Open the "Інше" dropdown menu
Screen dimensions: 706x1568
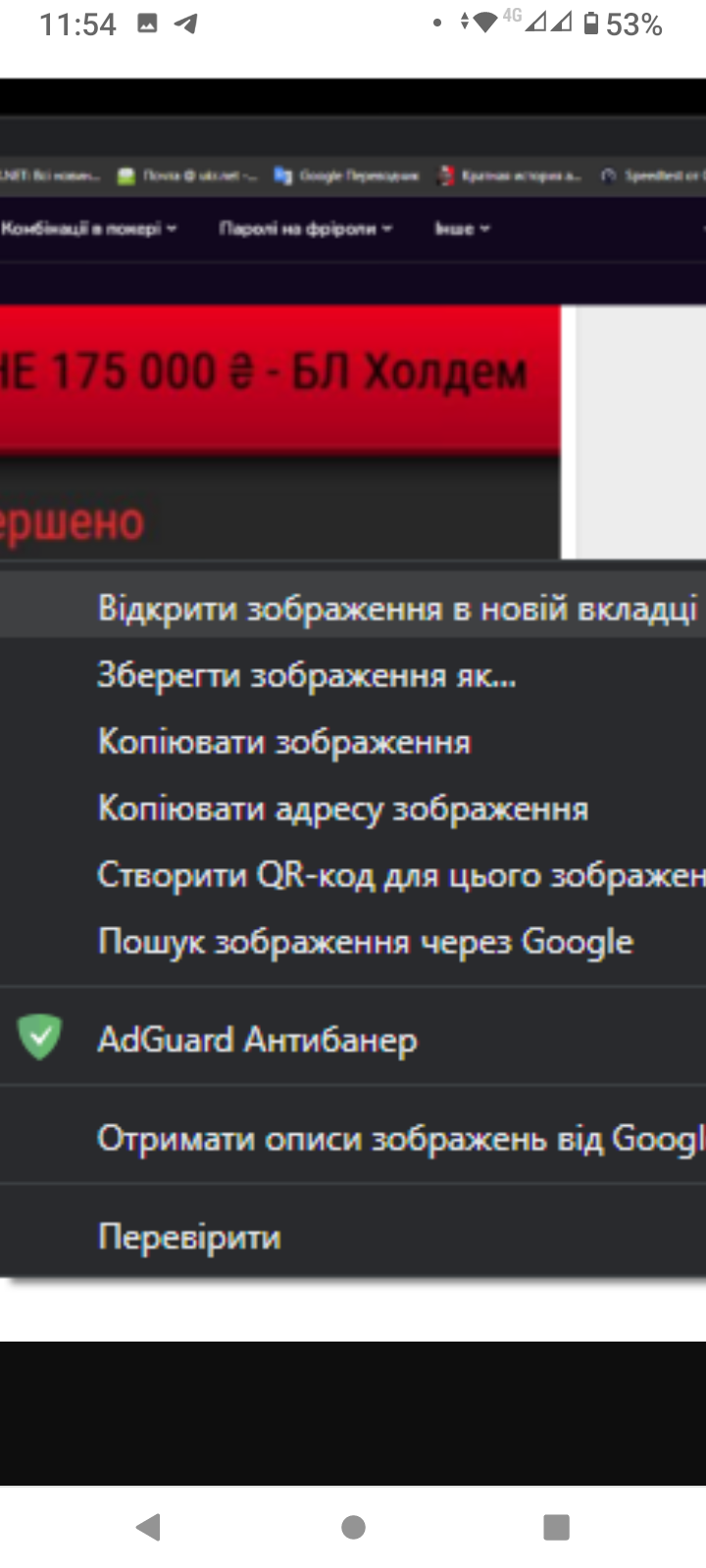click(462, 228)
